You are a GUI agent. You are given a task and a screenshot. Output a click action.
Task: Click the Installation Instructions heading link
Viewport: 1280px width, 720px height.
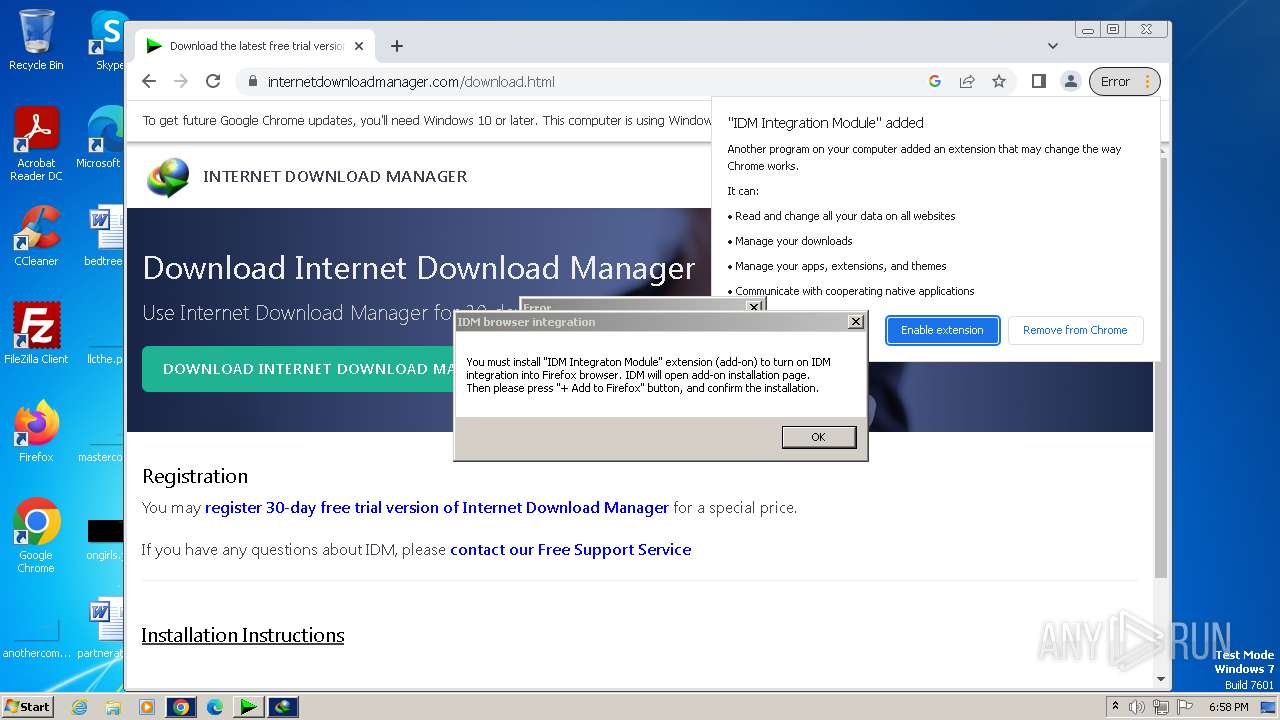pos(243,635)
